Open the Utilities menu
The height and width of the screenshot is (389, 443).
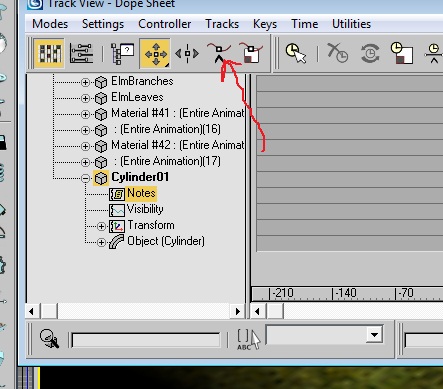click(351, 24)
